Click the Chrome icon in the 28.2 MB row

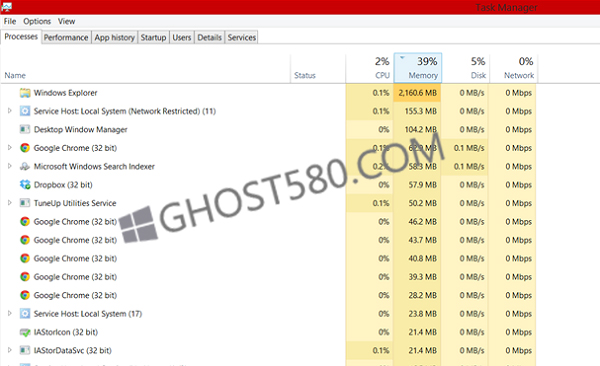tap(25, 295)
